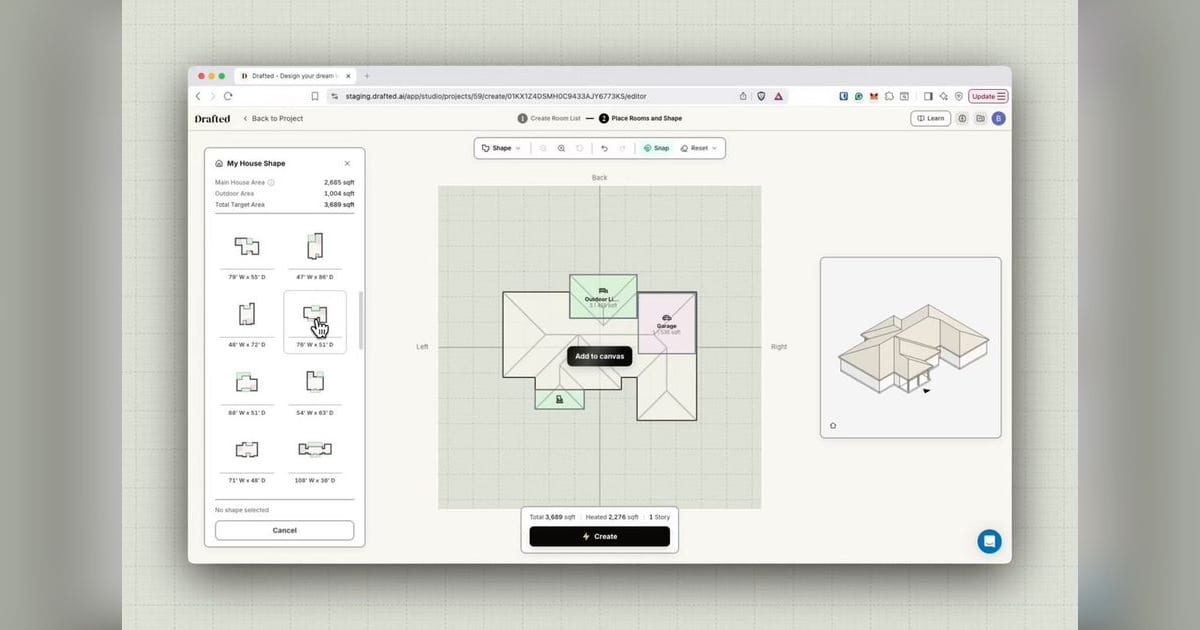
Task: Select the 79' W x 55' D shape
Action: [x=246, y=255]
